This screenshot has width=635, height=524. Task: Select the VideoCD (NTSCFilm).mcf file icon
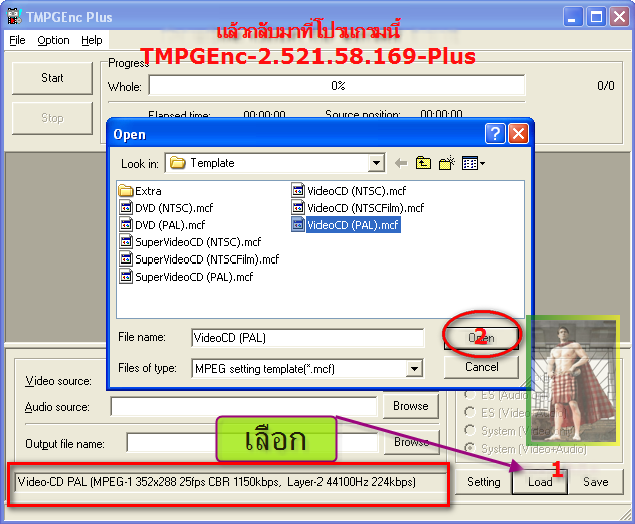pyautogui.click(x=298, y=207)
